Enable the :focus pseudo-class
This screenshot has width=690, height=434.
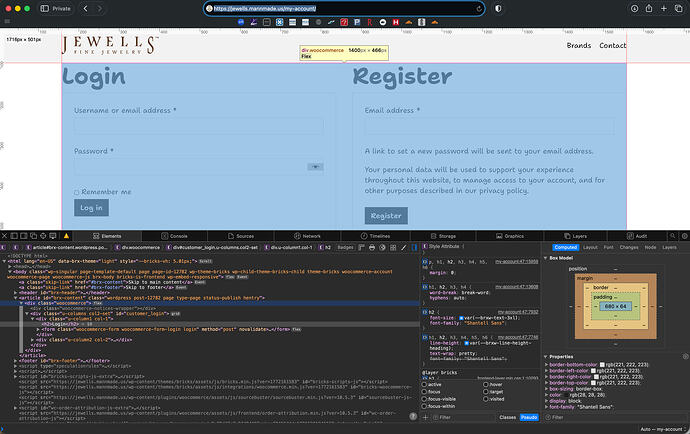tap(425, 391)
